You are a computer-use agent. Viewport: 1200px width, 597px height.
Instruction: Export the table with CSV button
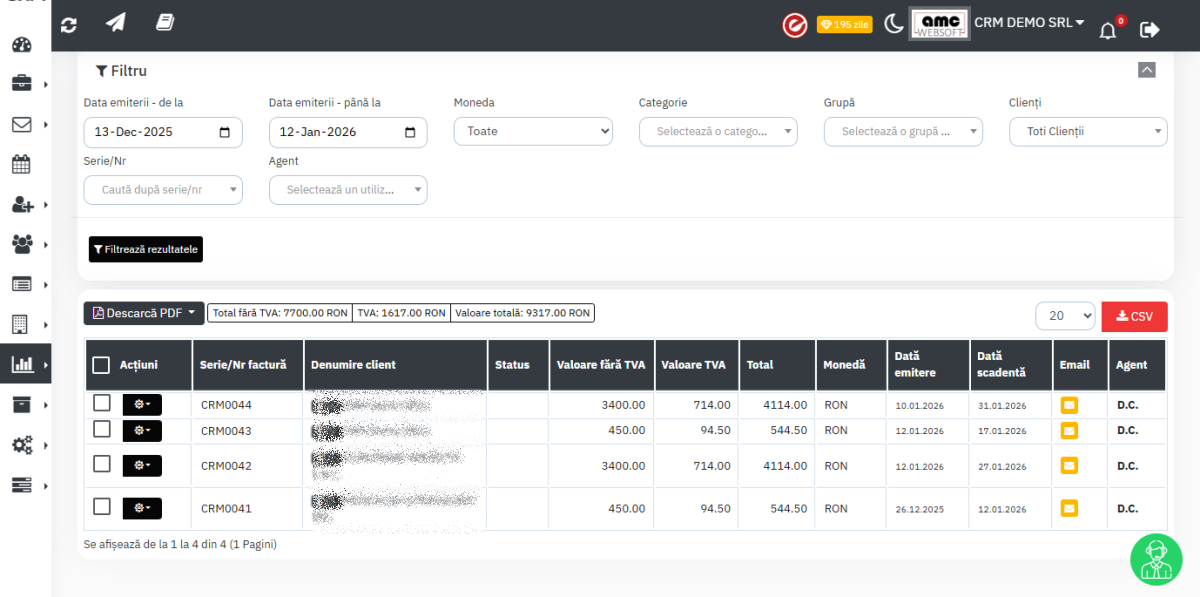point(1134,316)
